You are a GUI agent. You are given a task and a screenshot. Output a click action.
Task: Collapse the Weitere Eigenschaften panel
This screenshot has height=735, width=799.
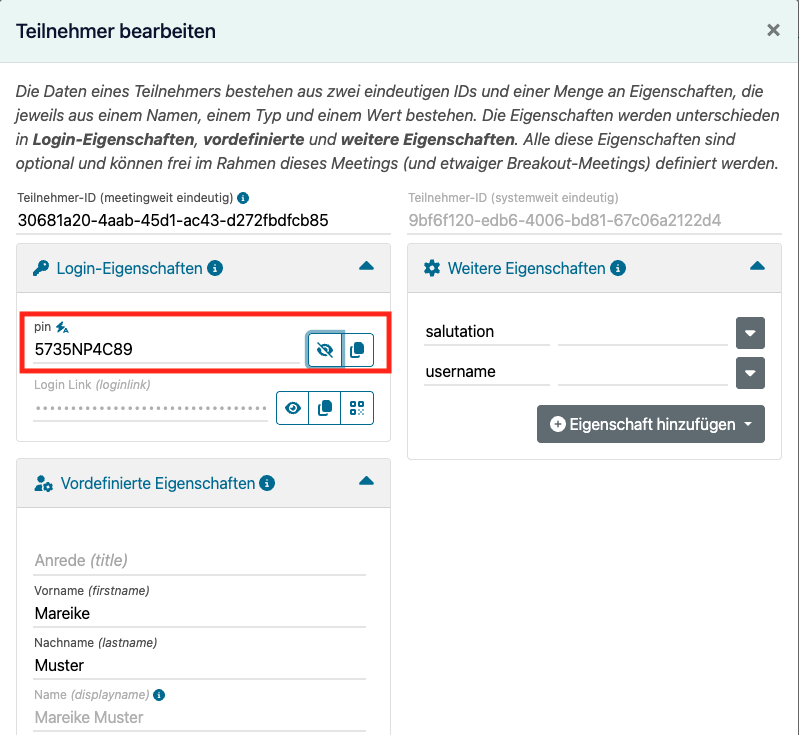coord(757,266)
